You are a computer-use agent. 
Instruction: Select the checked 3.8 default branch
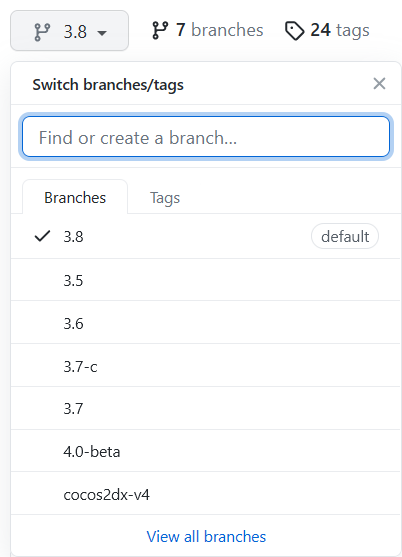point(205,236)
